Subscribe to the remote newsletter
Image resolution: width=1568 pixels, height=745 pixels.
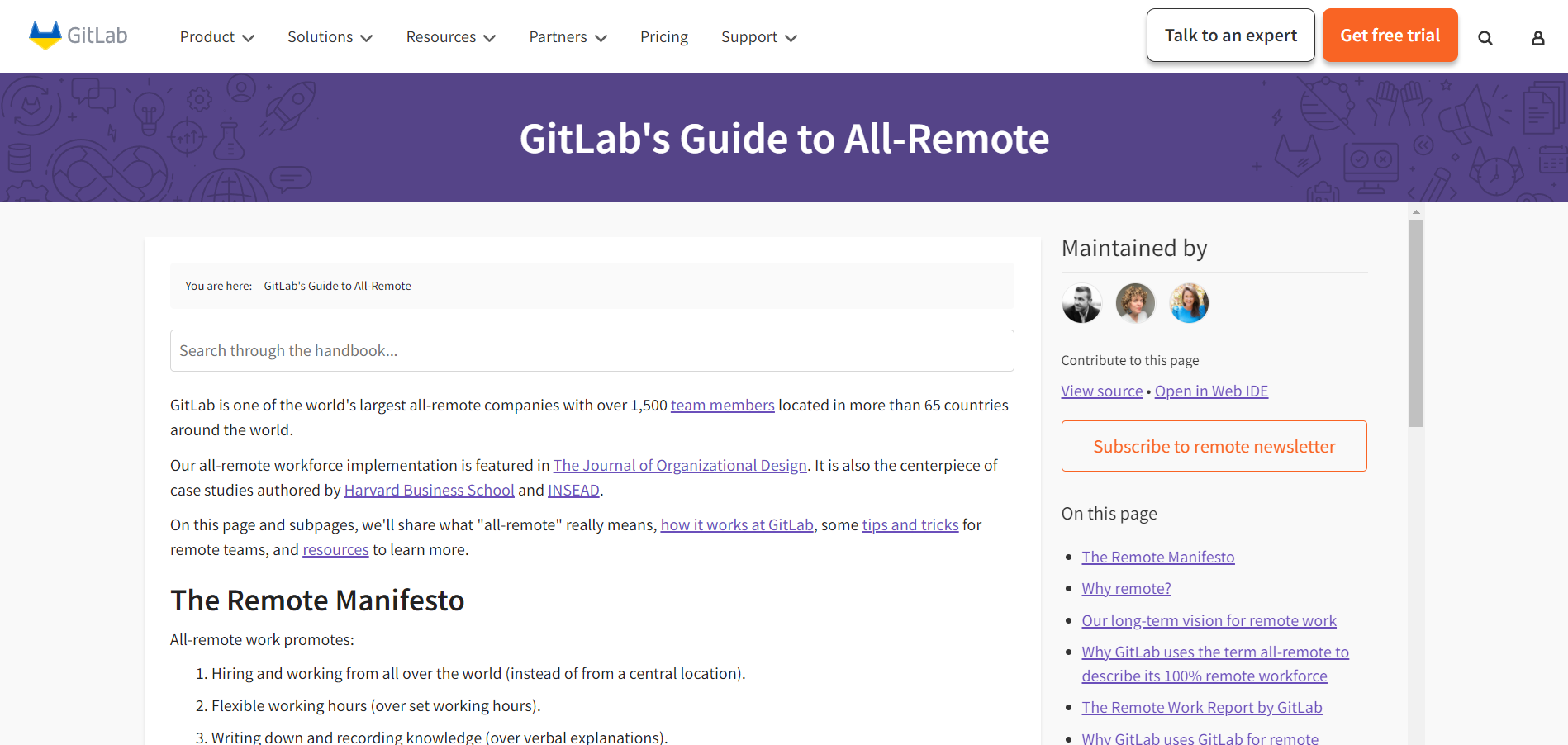(1214, 446)
